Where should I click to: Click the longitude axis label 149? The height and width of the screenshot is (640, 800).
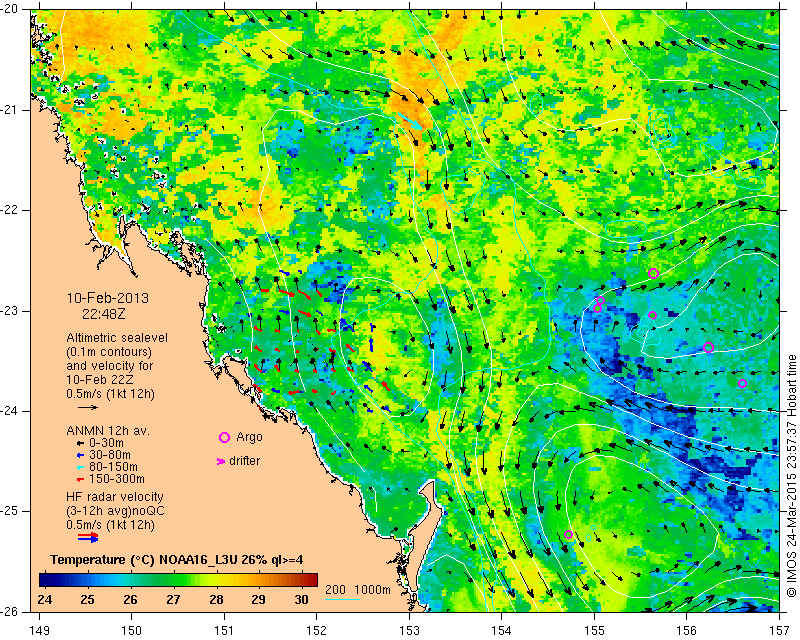[x=40, y=631]
